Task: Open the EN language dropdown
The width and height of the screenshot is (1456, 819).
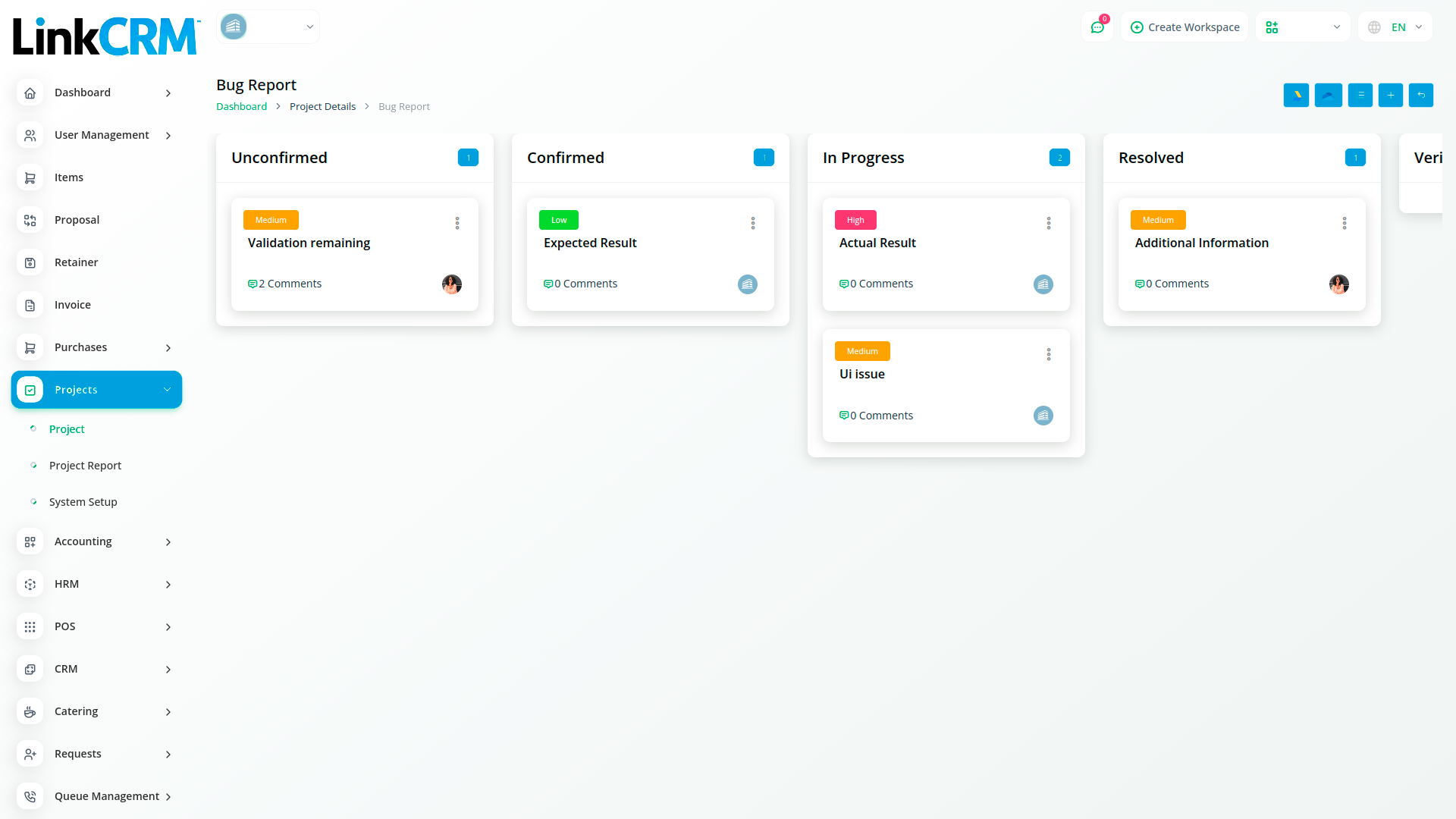Action: point(1395,27)
